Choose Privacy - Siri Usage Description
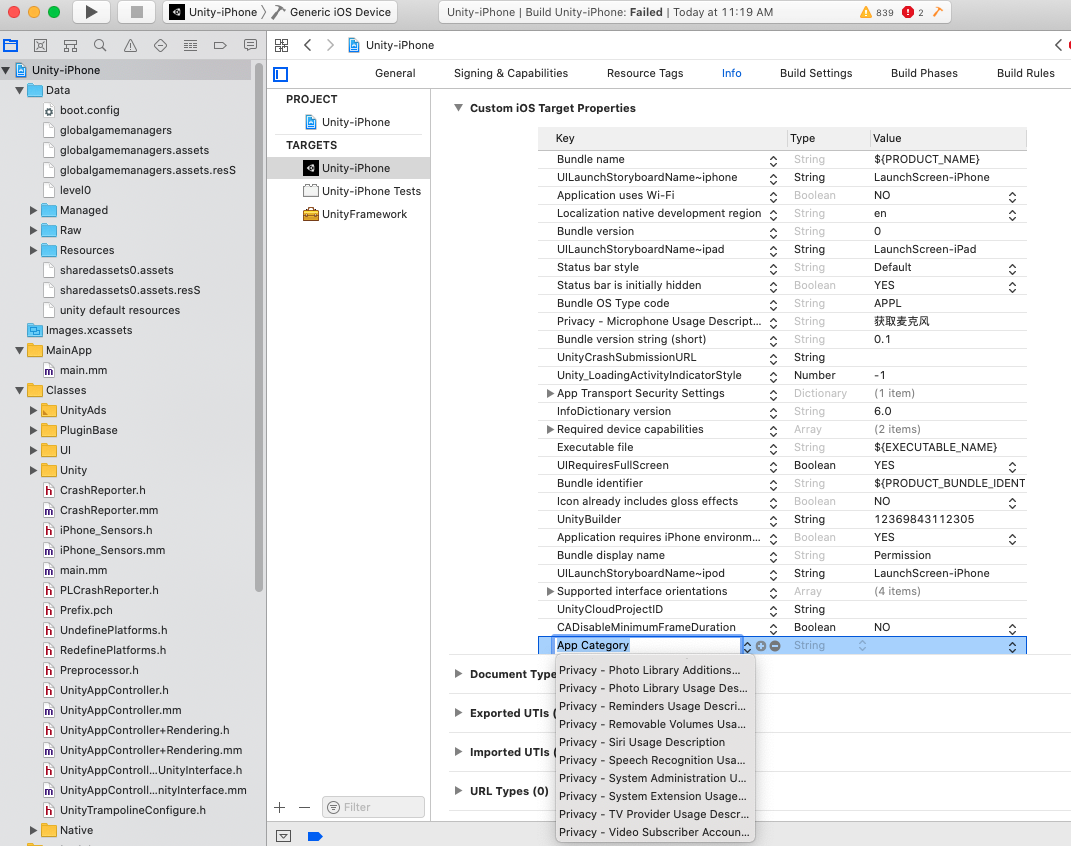 pos(655,742)
